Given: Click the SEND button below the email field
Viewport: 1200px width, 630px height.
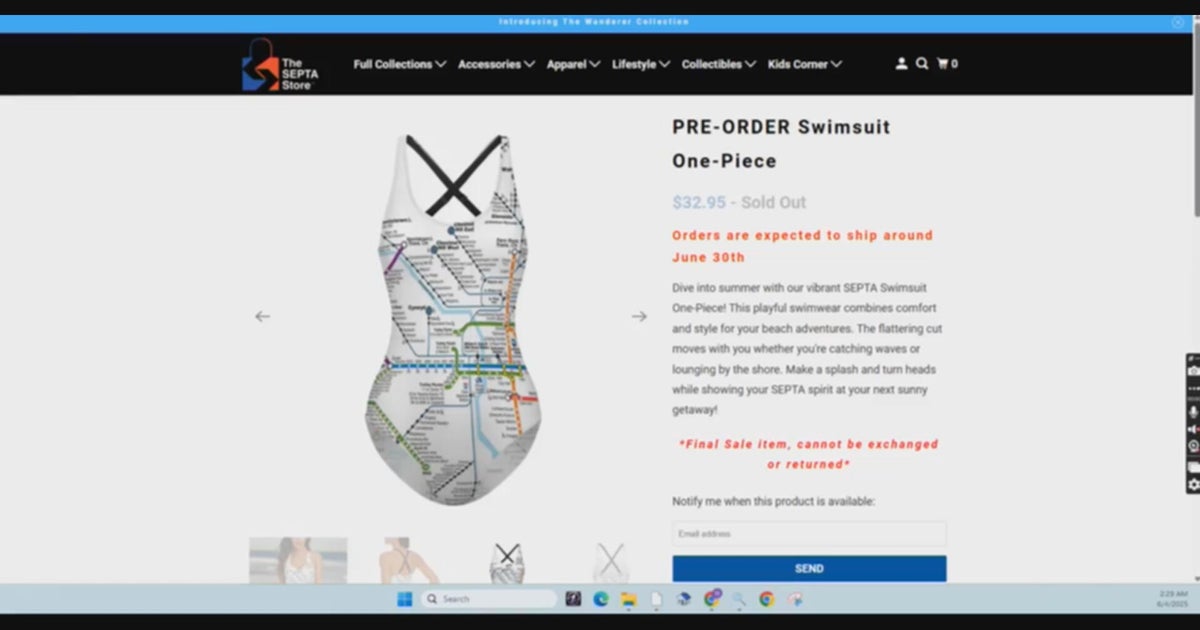Looking at the screenshot, I should (x=808, y=568).
